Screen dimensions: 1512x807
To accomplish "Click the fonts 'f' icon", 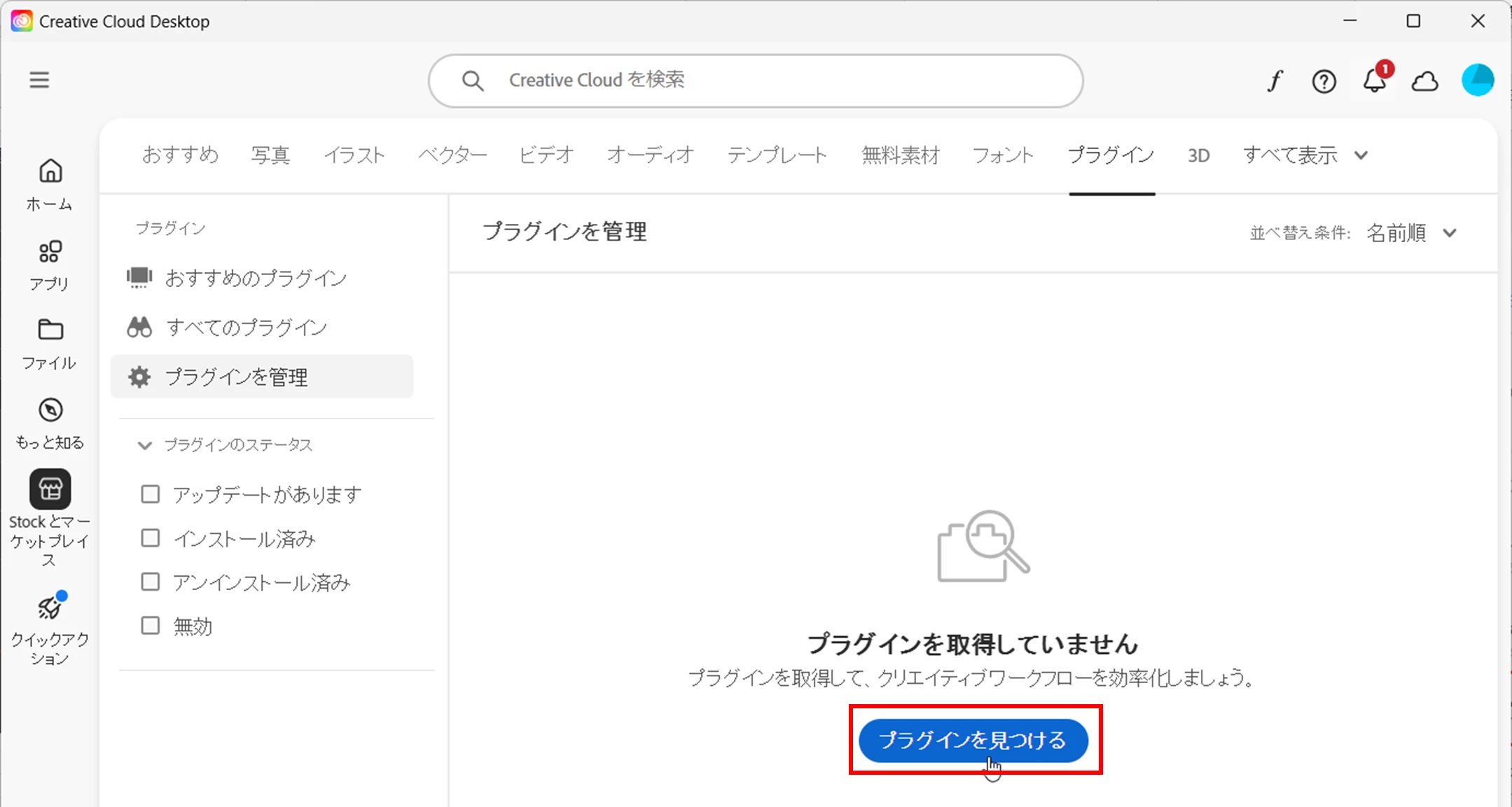I will tap(1275, 81).
